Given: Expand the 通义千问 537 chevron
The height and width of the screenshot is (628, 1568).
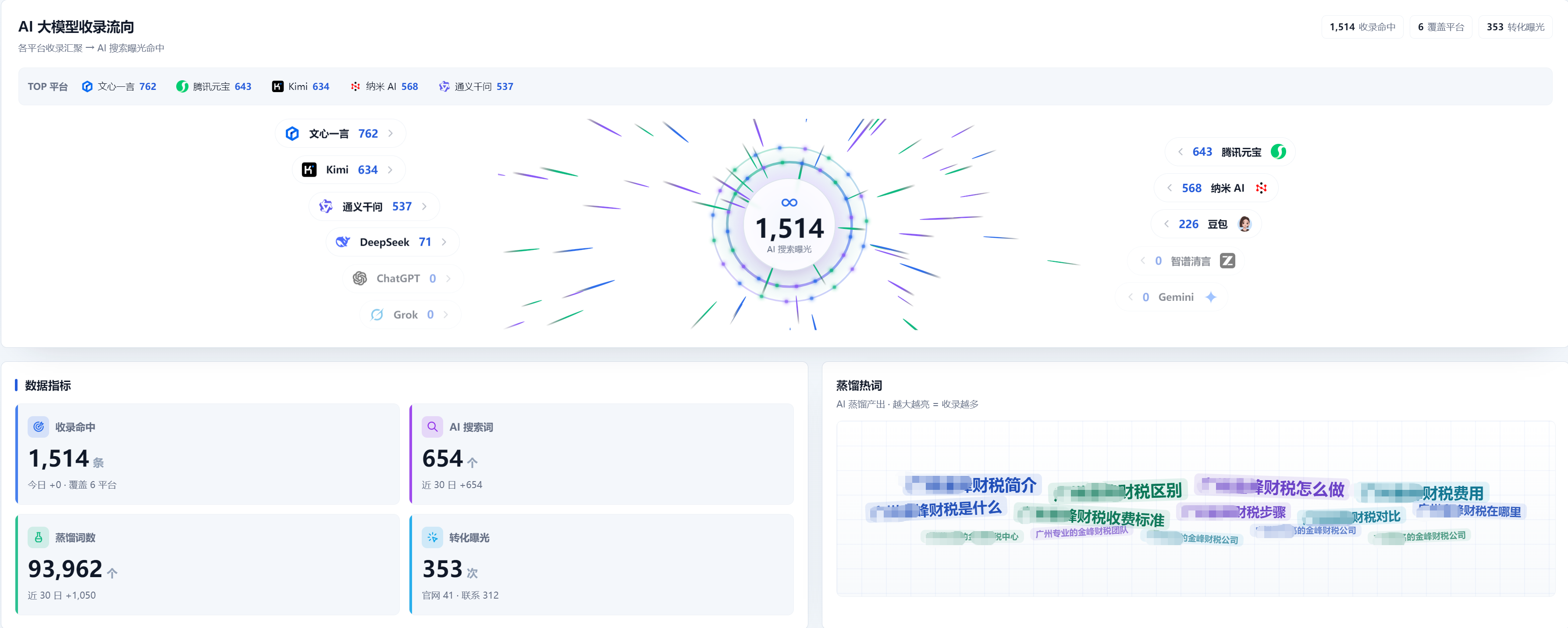Looking at the screenshot, I should tap(424, 207).
